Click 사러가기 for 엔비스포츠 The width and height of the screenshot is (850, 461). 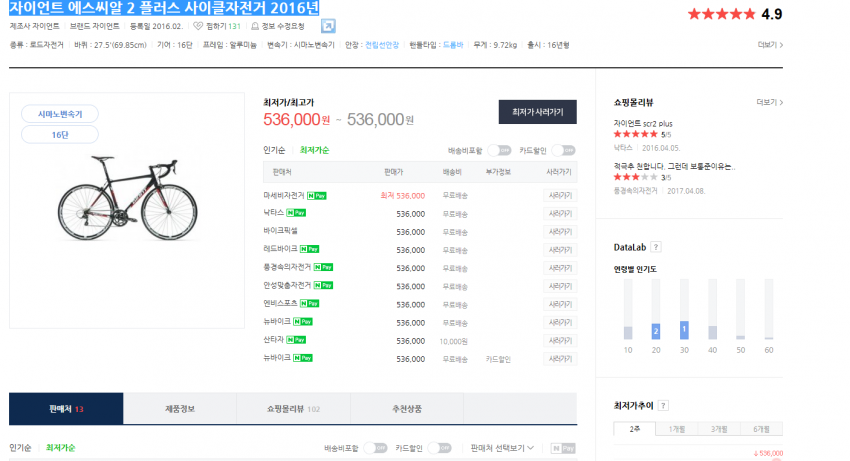click(560, 304)
